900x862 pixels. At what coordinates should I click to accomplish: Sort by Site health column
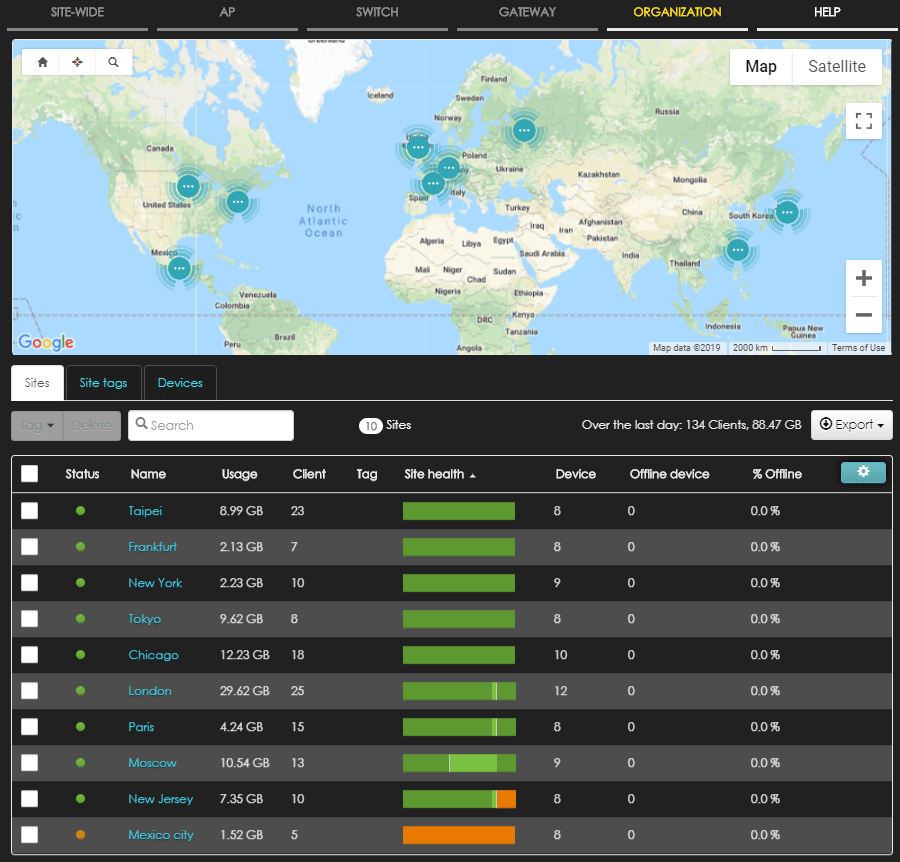pyautogui.click(x=440, y=474)
